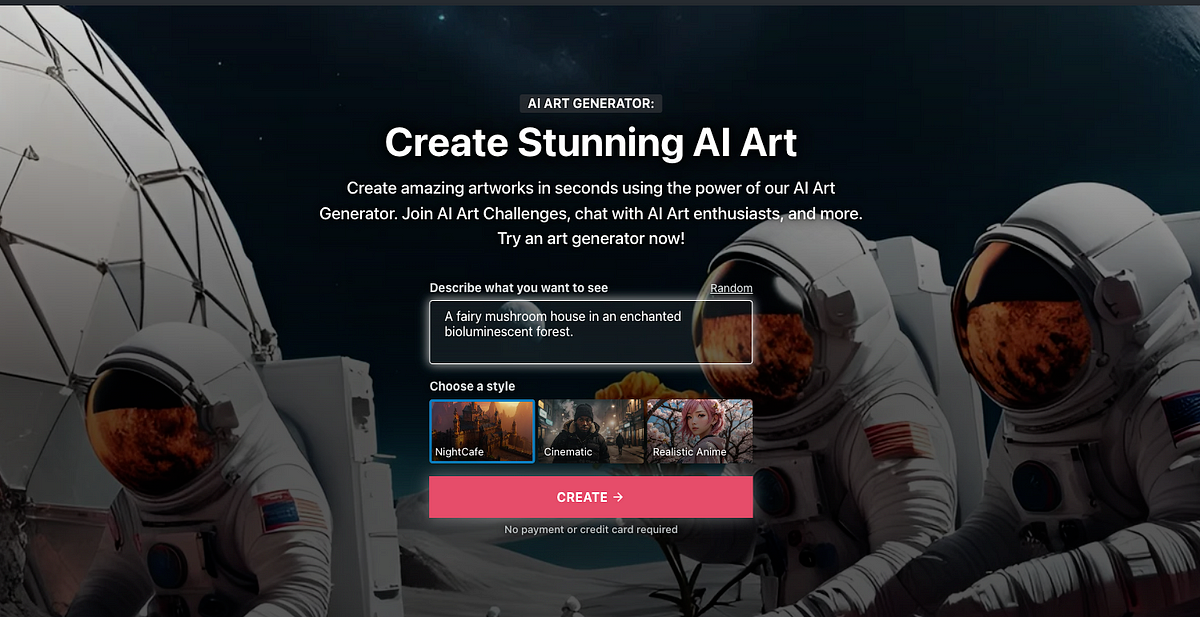
Task: Click the Cinematic caption text
Action: tap(568, 452)
